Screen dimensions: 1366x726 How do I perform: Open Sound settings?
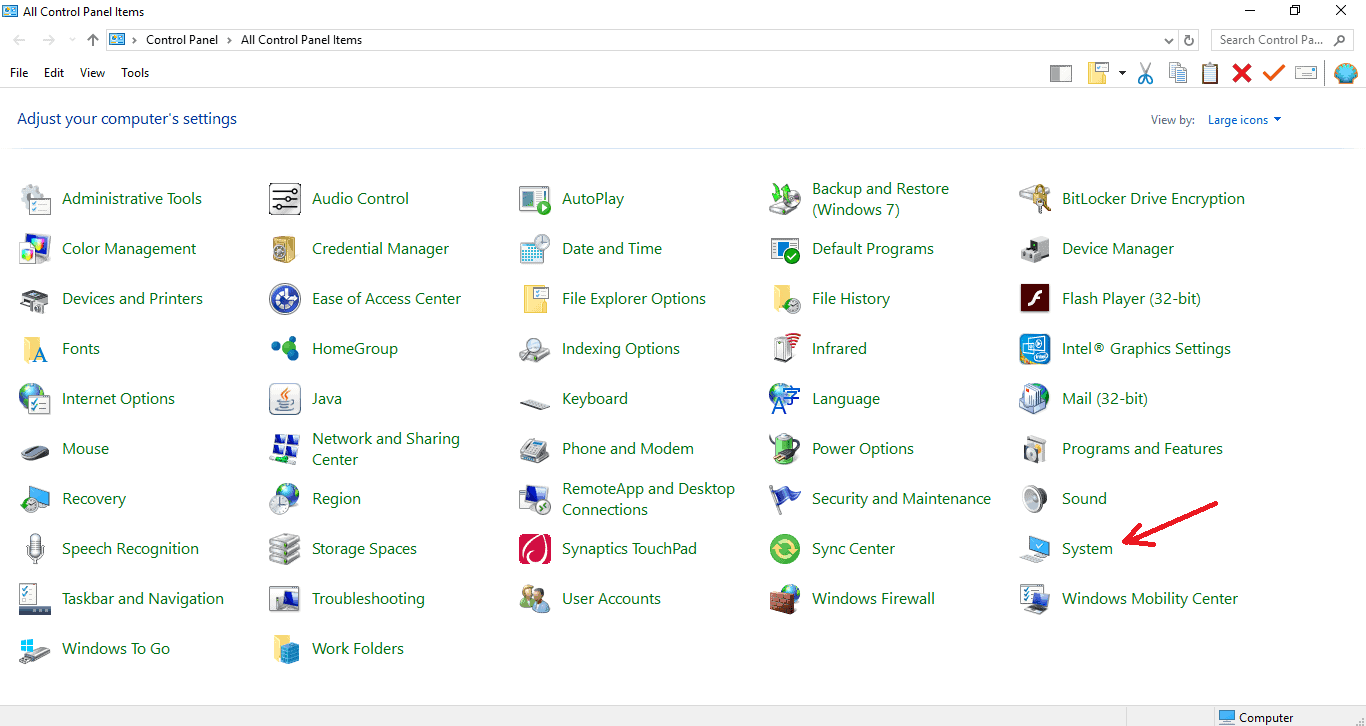1063,499
